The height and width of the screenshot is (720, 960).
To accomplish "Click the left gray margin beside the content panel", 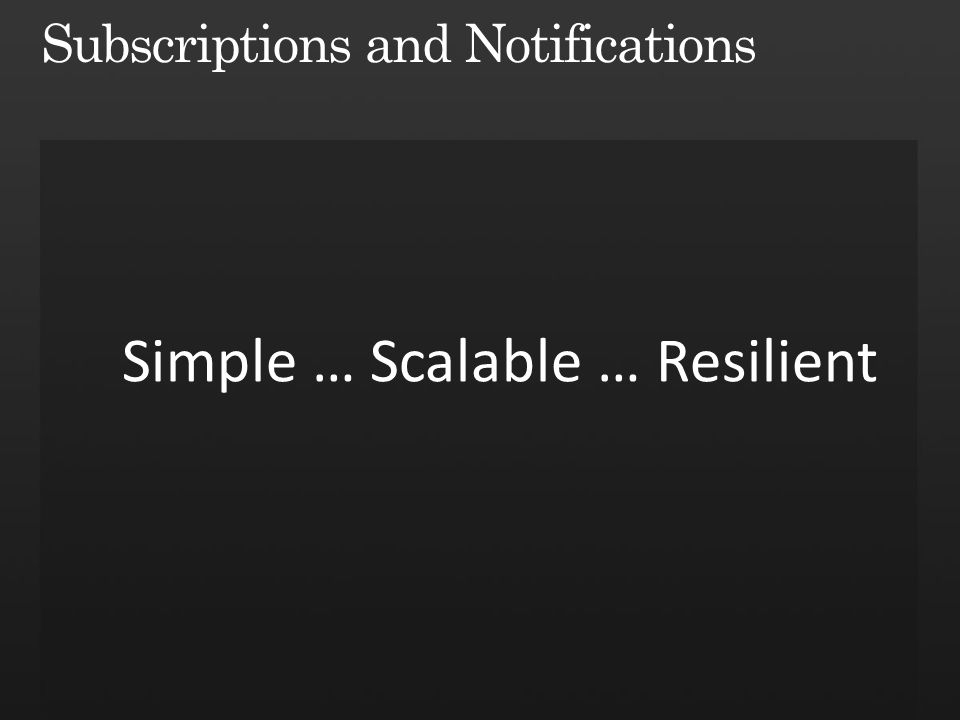I will click(20, 429).
